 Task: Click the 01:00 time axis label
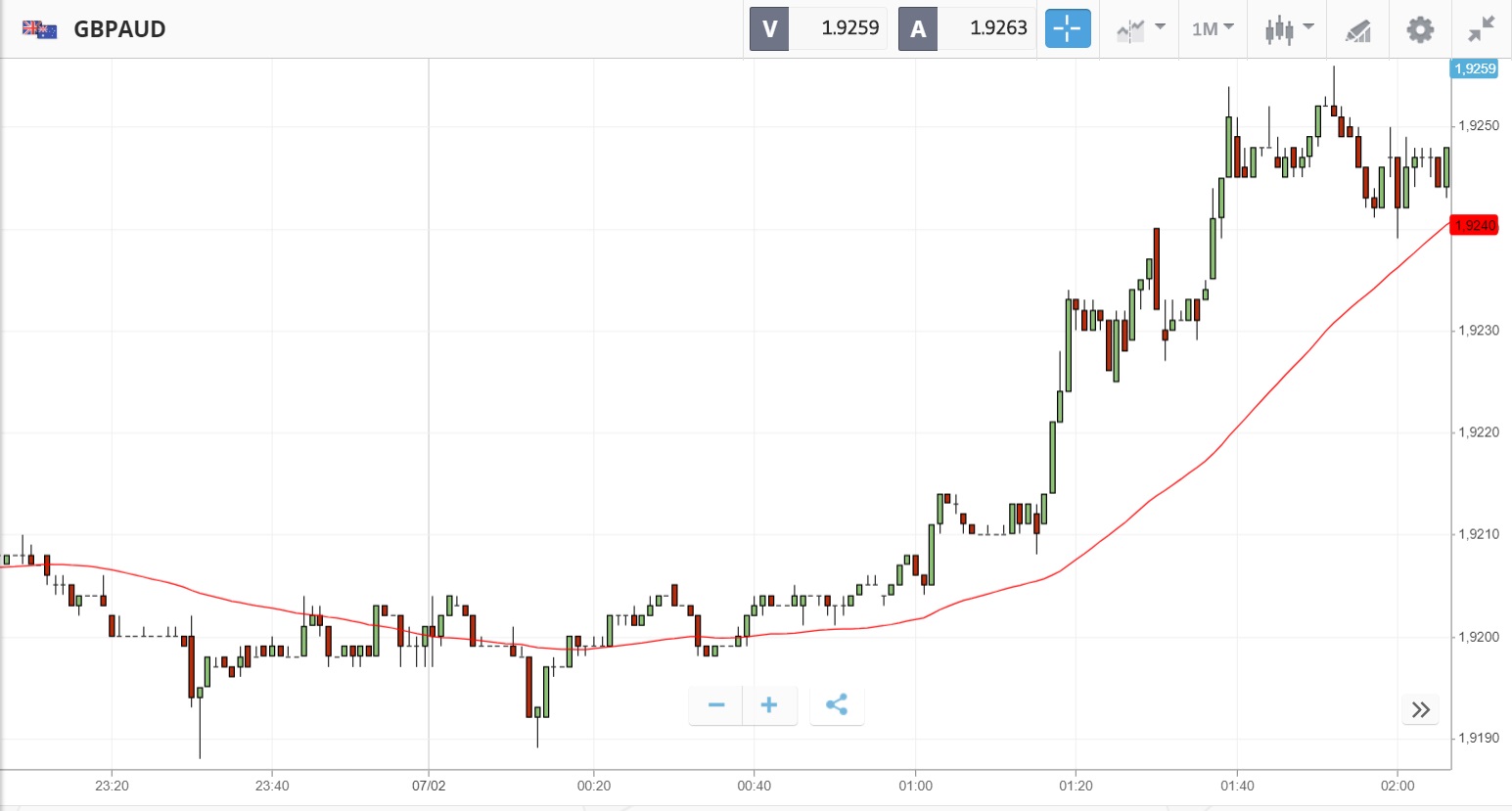point(915,786)
